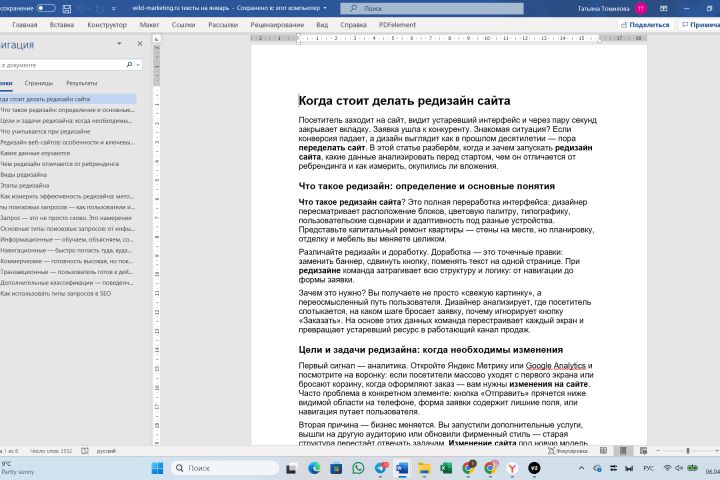Open Customize Quick Access Toolbar arrow
This screenshot has height=480, width=720.
click(113, 8)
